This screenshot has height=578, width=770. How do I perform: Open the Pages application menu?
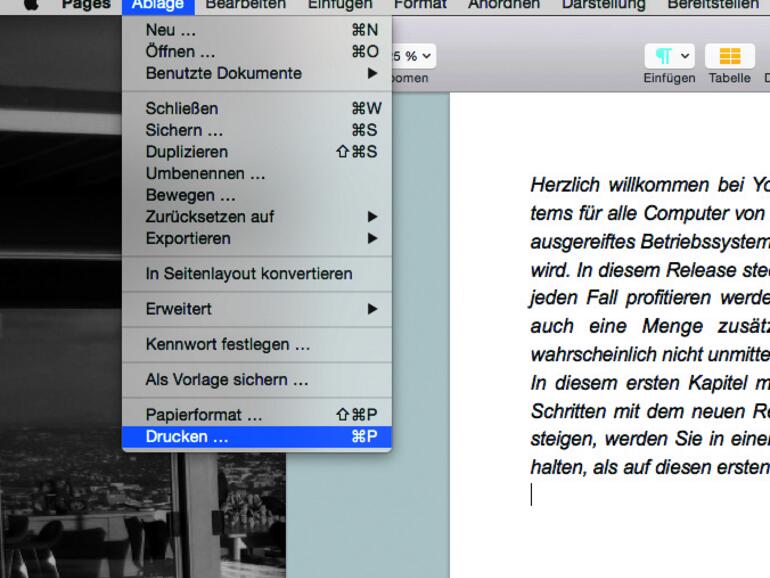[x=86, y=5]
